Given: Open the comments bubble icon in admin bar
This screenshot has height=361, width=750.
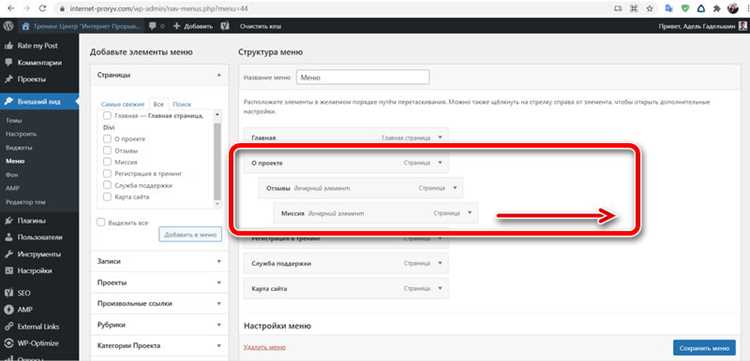Looking at the screenshot, I should click(x=152, y=26).
